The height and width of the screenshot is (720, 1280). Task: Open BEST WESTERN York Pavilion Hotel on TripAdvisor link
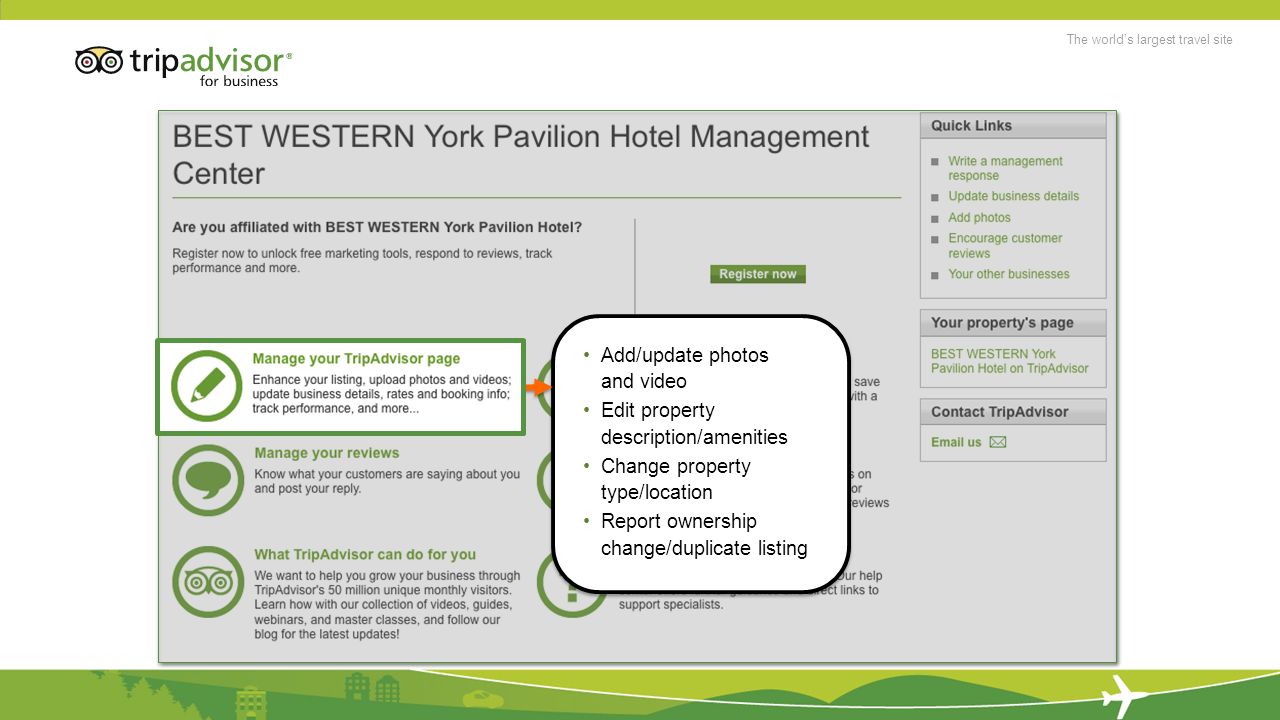pyautogui.click(x=1009, y=361)
